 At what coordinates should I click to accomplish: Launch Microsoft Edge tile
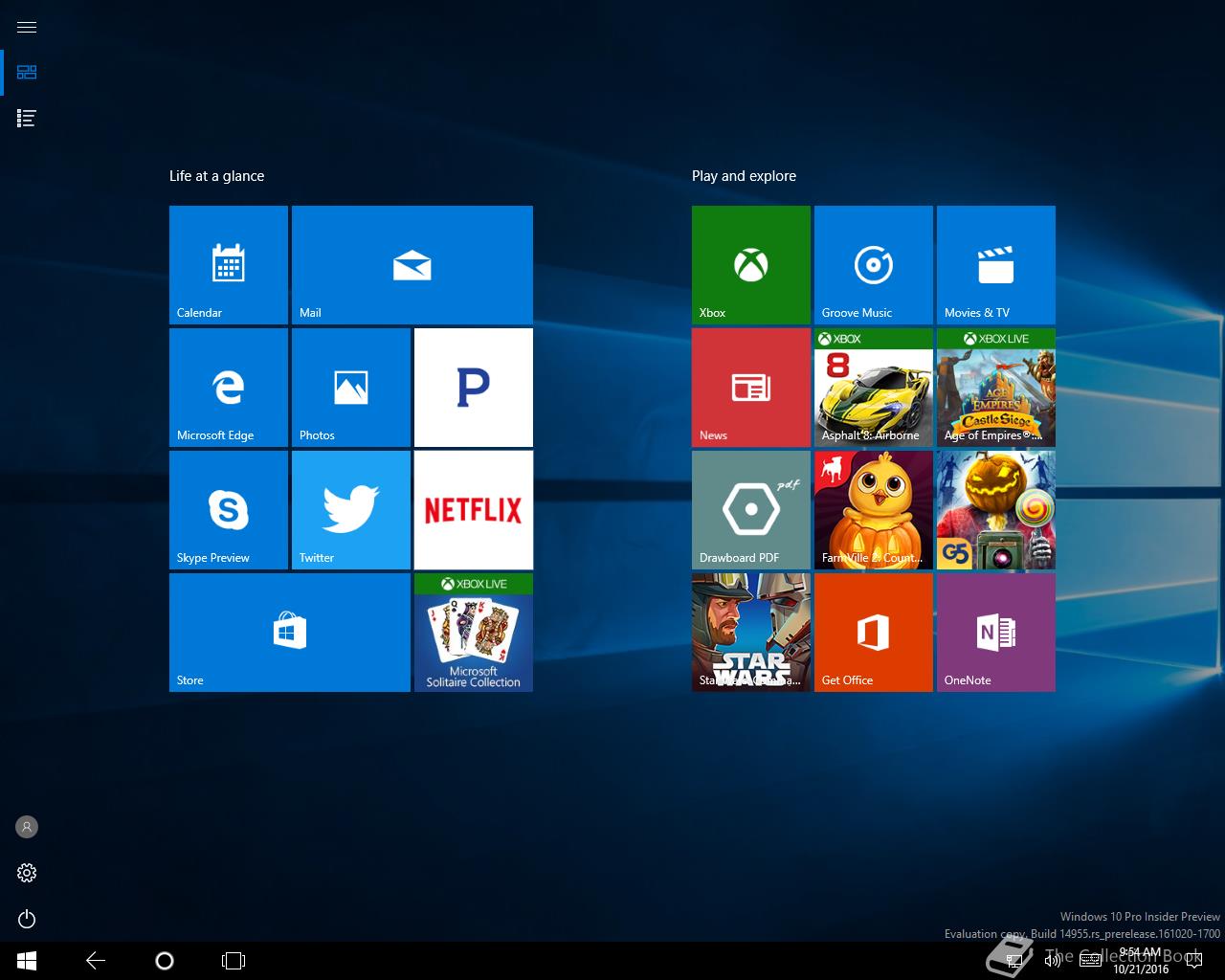coord(229,388)
